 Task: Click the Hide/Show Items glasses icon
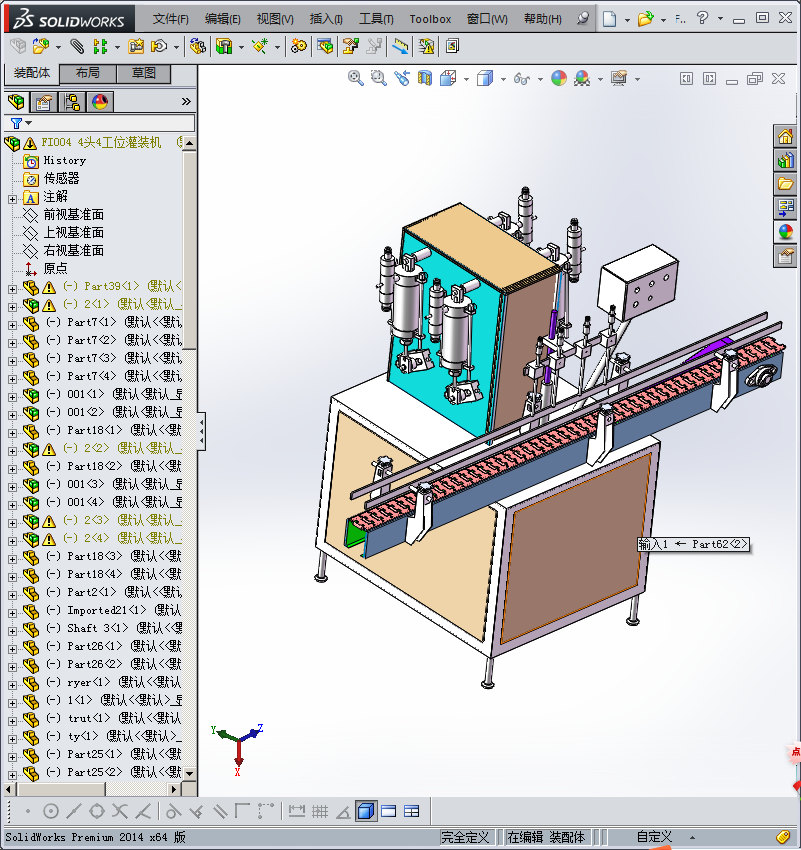[x=521, y=79]
